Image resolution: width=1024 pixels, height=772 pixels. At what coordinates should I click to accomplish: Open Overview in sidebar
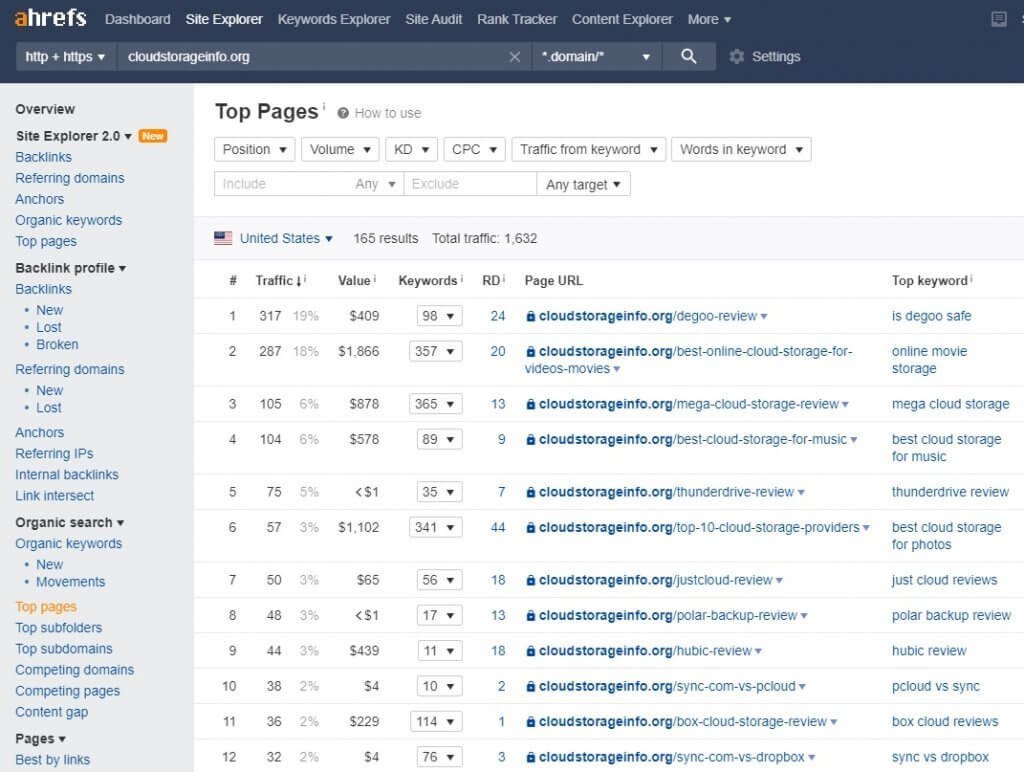(x=45, y=109)
